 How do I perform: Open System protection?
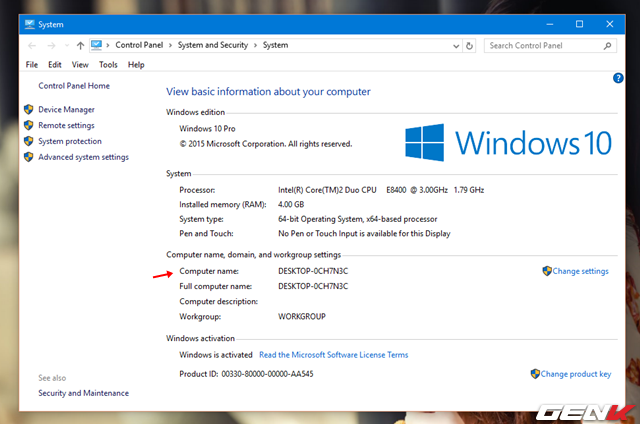pos(70,141)
